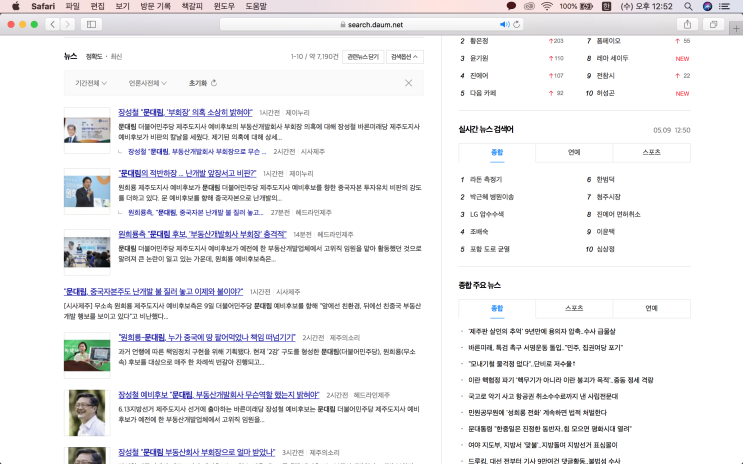This screenshot has width=743, height=464.
Task: Open the 파일 menu
Action: [72, 6]
